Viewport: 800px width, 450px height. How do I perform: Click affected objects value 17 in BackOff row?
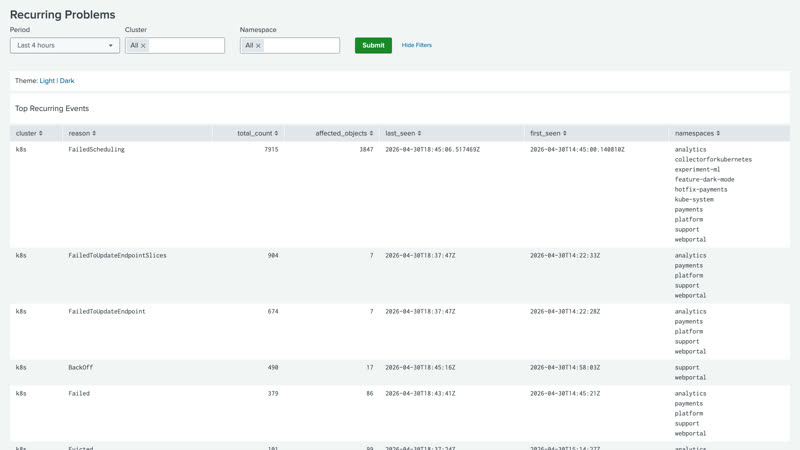[370, 367]
